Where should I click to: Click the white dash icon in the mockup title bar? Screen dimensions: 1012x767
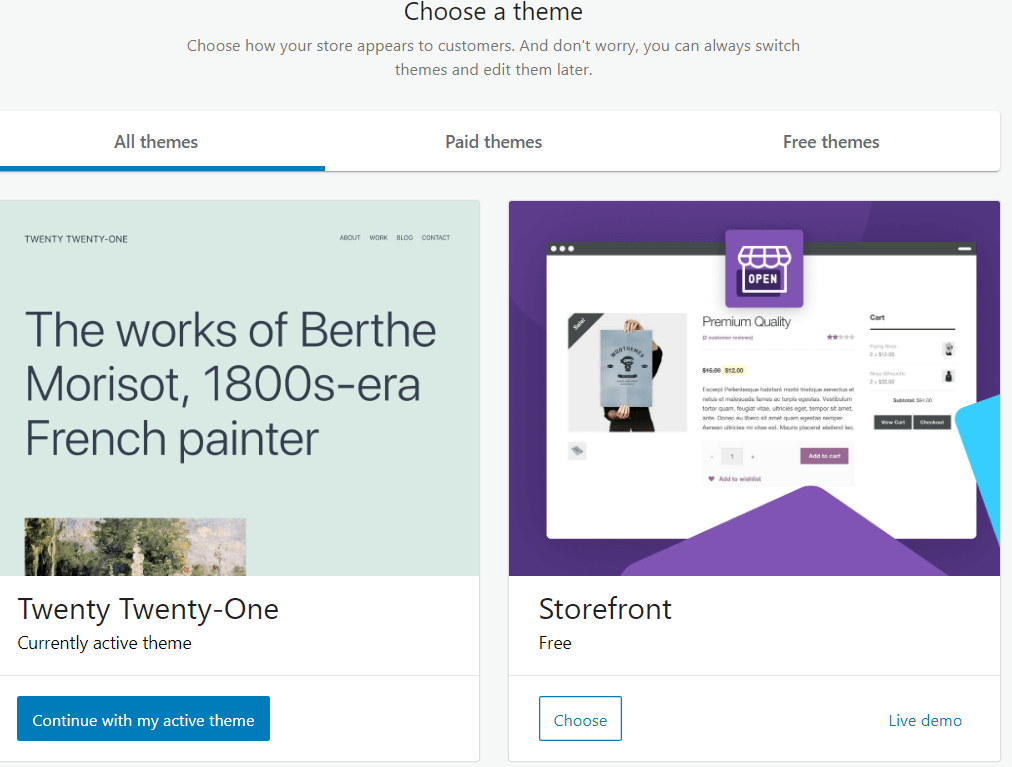click(965, 248)
